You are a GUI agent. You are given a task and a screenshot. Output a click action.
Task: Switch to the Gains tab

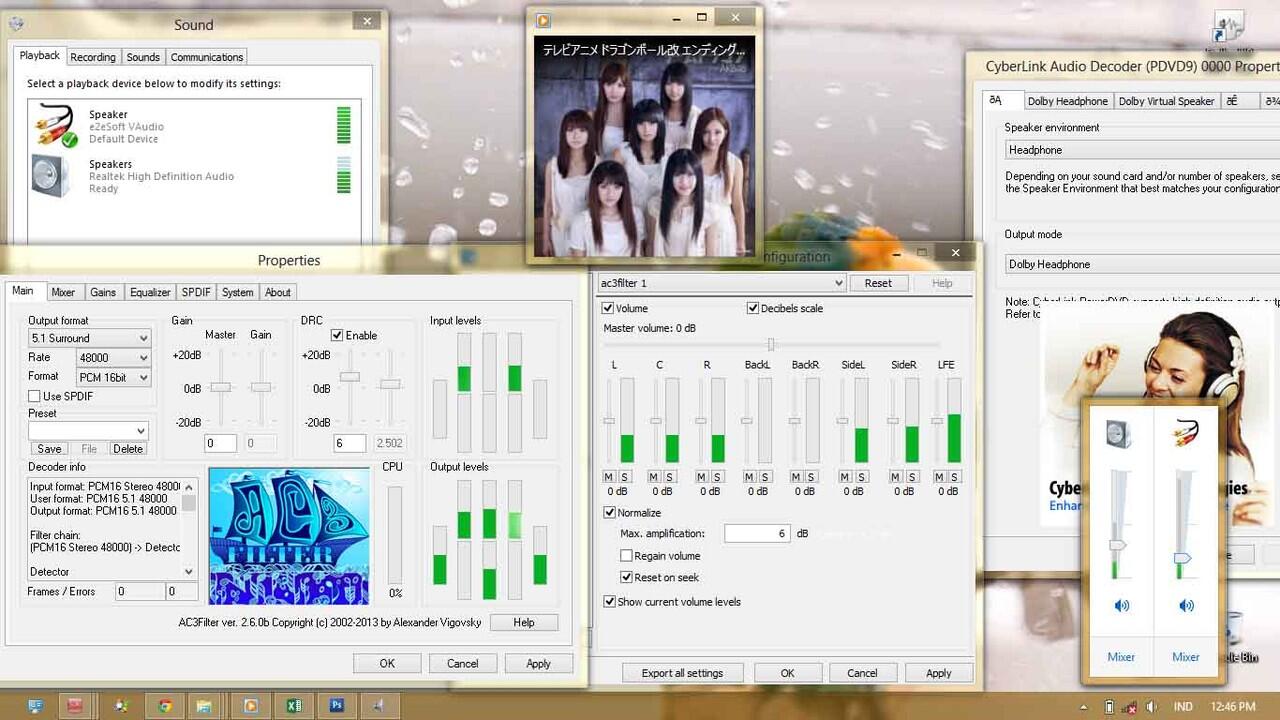coord(103,292)
